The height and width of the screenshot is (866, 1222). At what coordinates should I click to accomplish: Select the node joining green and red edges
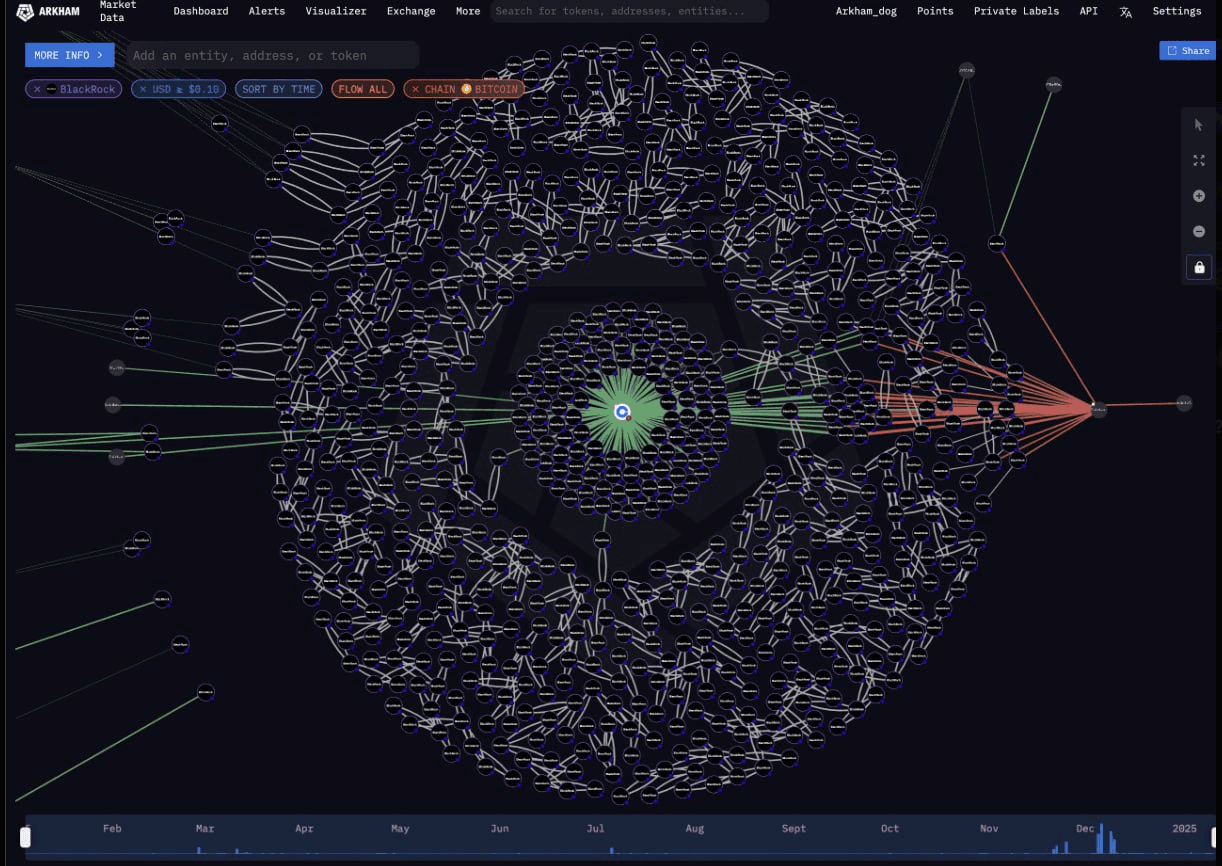pos(996,242)
